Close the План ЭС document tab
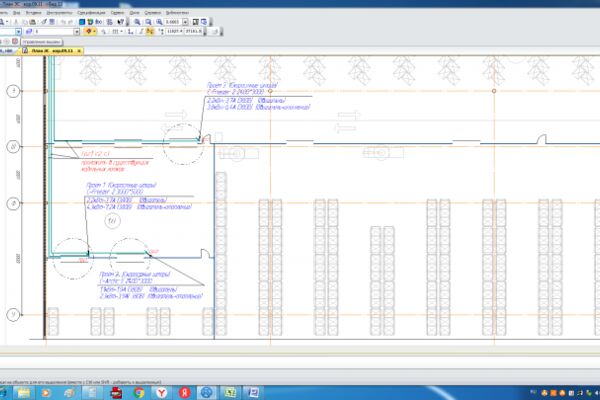Screen dimensions: 600x400 (79, 51)
